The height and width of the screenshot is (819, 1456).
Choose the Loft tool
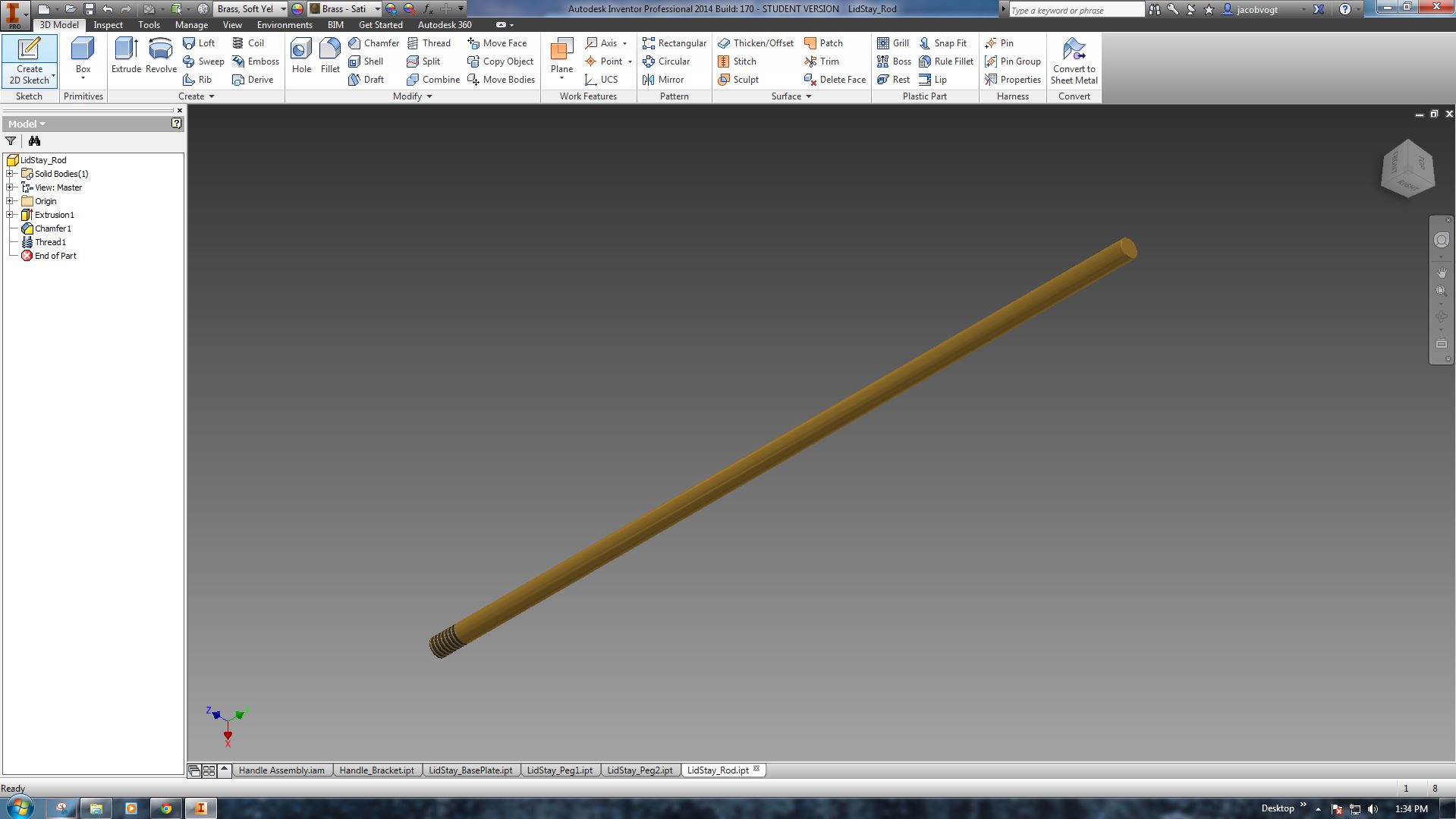click(x=199, y=43)
